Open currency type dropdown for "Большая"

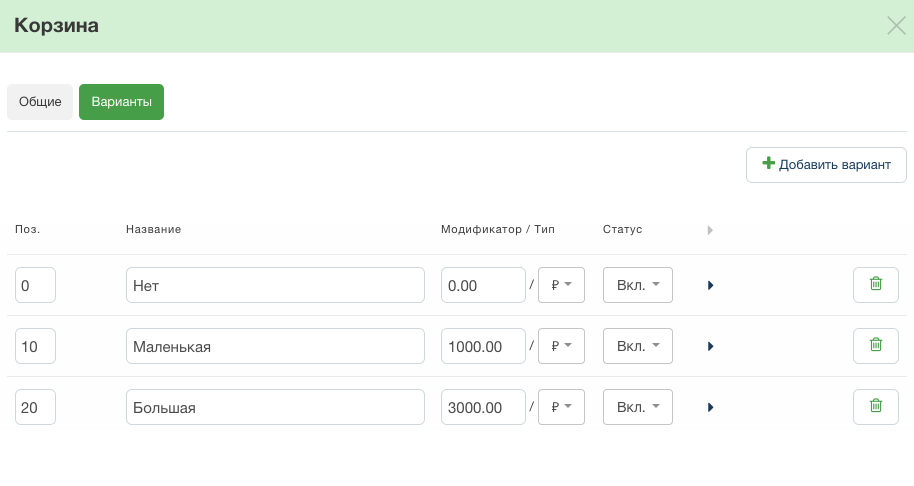coord(561,407)
